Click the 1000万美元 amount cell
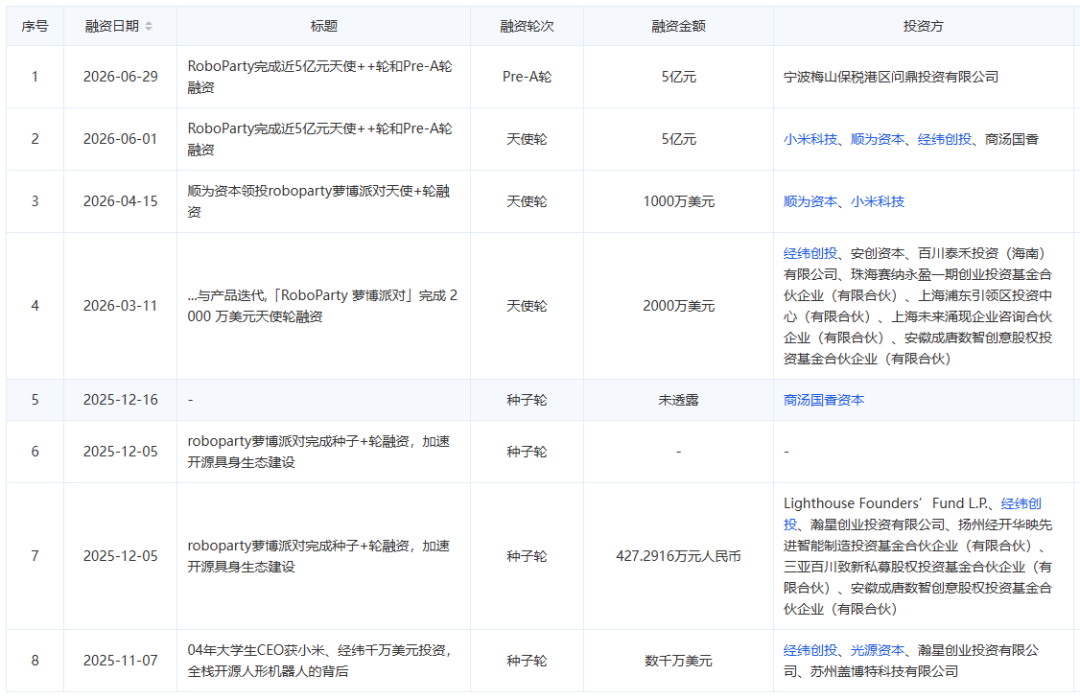This screenshot has height=699, width=1080. pos(678,202)
